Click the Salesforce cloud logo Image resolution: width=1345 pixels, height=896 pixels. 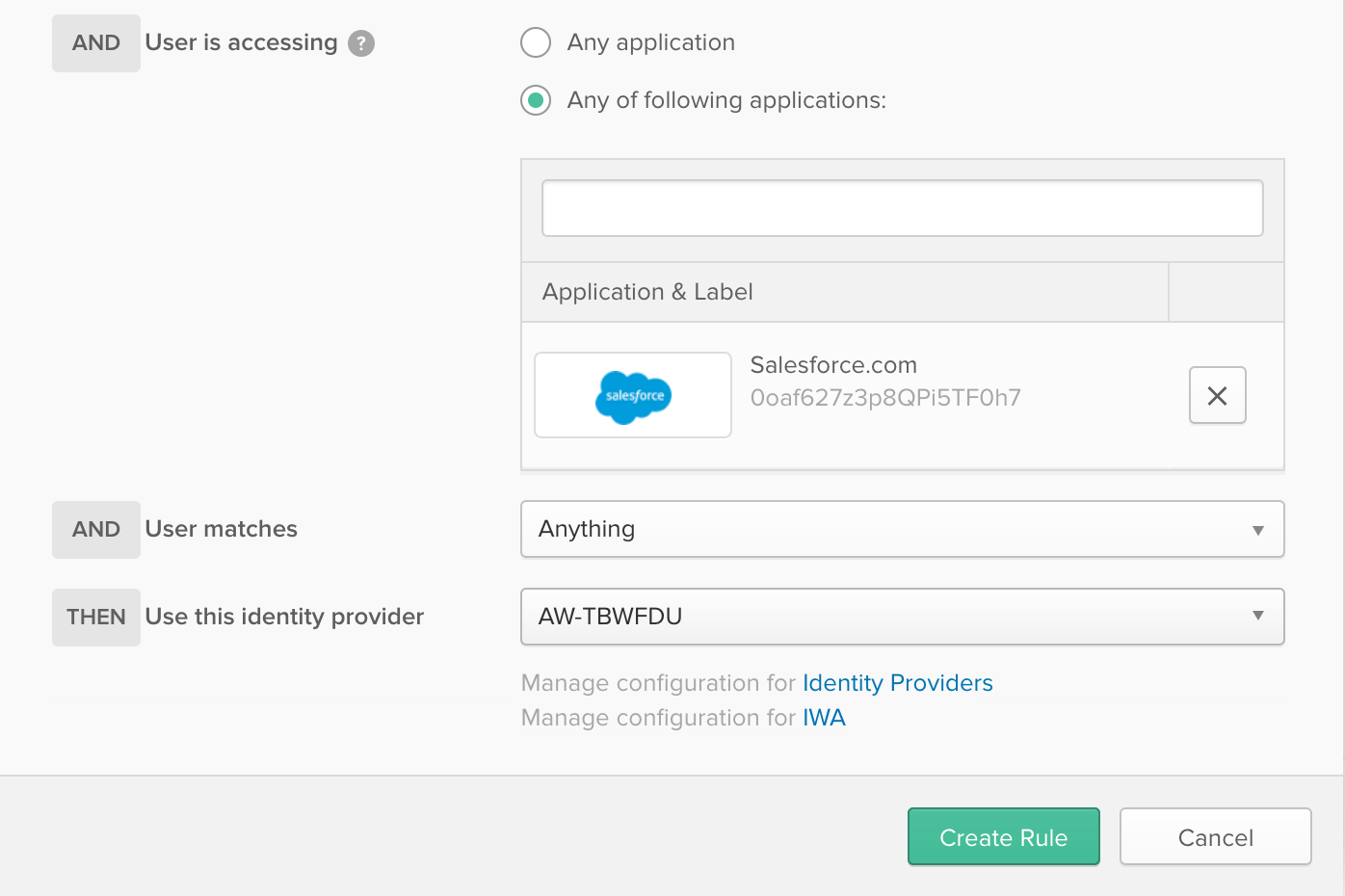[633, 396]
